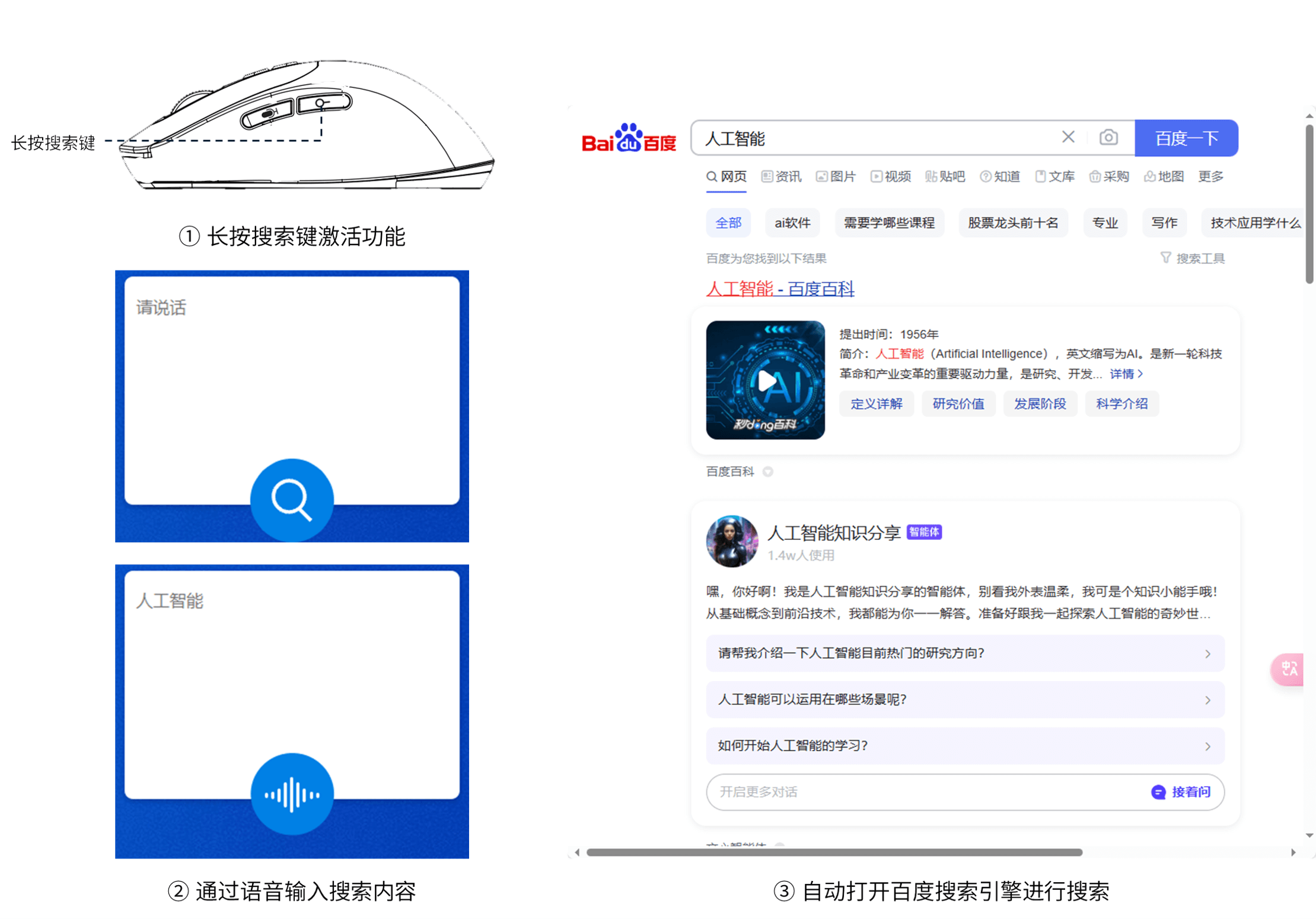Expand question 如何开始人工智能的学习
Viewport: 1316px width, 919px height.
pyautogui.click(x=965, y=746)
